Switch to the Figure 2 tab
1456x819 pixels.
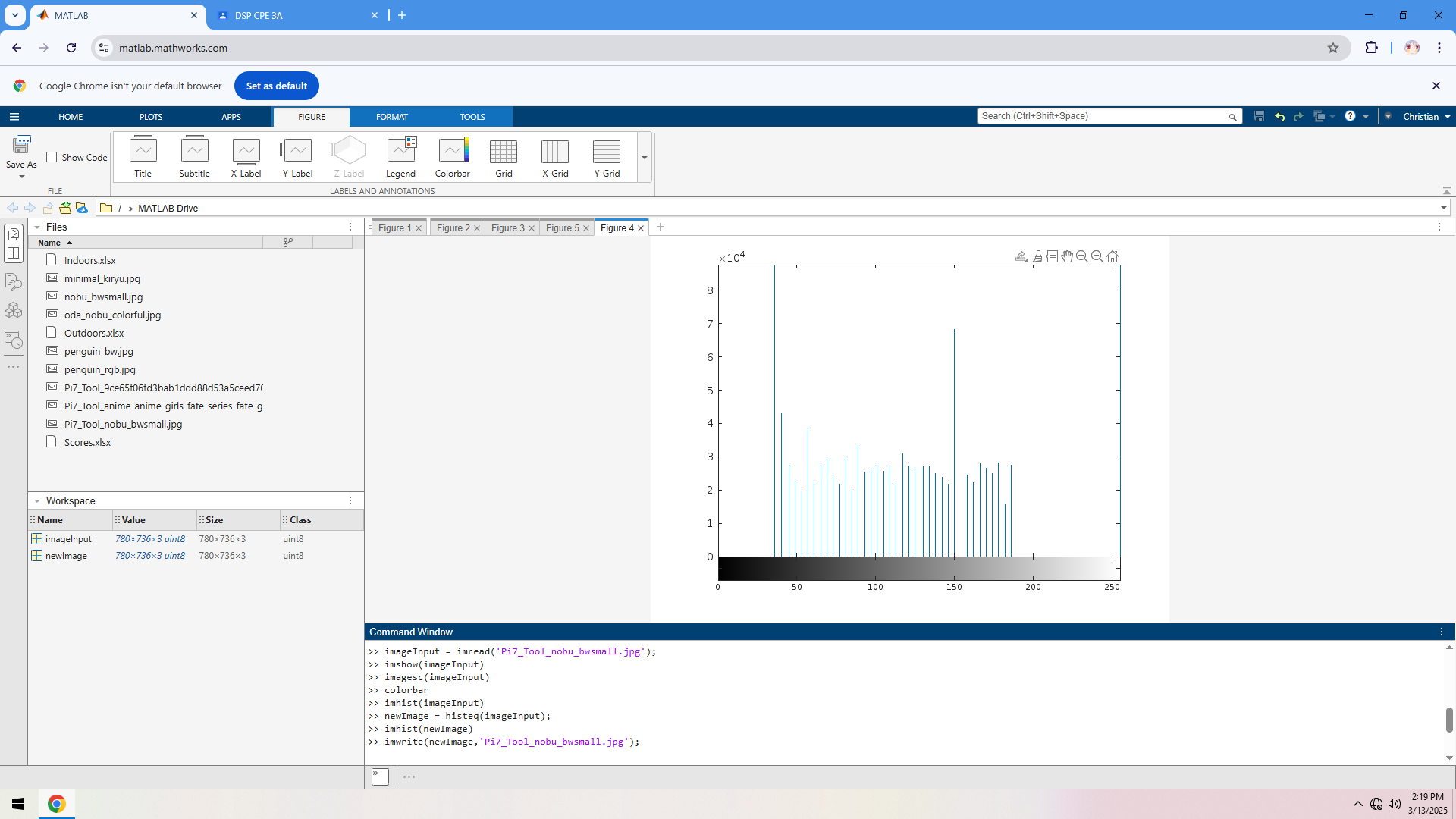tap(453, 227)
